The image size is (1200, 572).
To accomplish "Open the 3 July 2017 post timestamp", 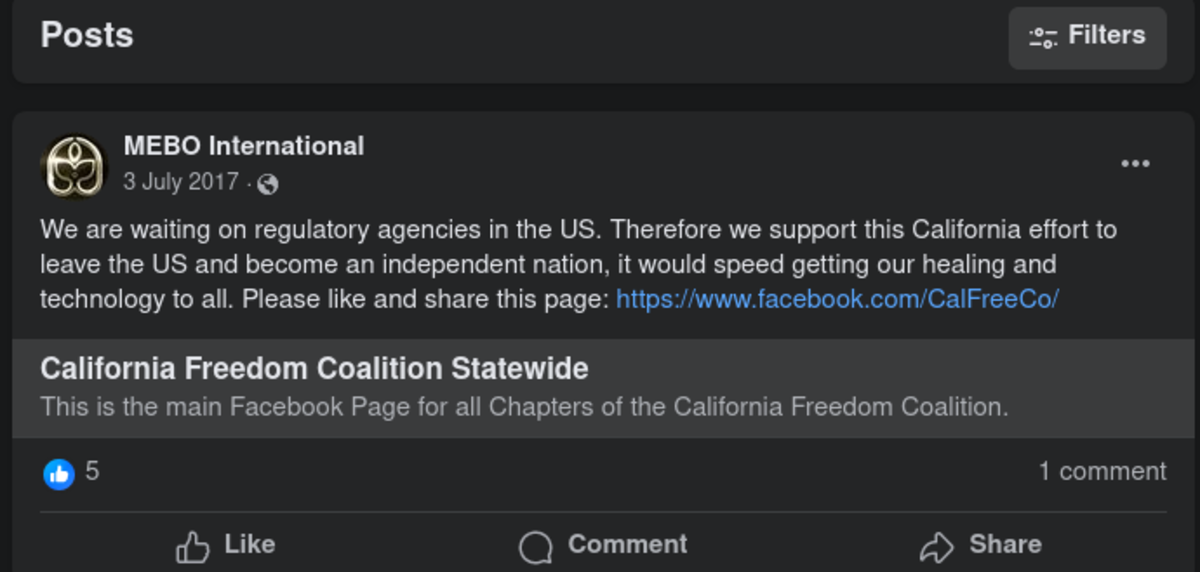I will [x=181, y=182].
